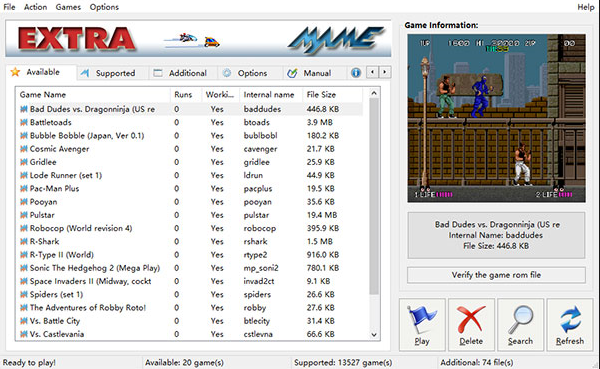This screenshot has height=369, width=600.
Task: Select Sonic The Hedgehog 2 in the list
Action: pos(95,268)
